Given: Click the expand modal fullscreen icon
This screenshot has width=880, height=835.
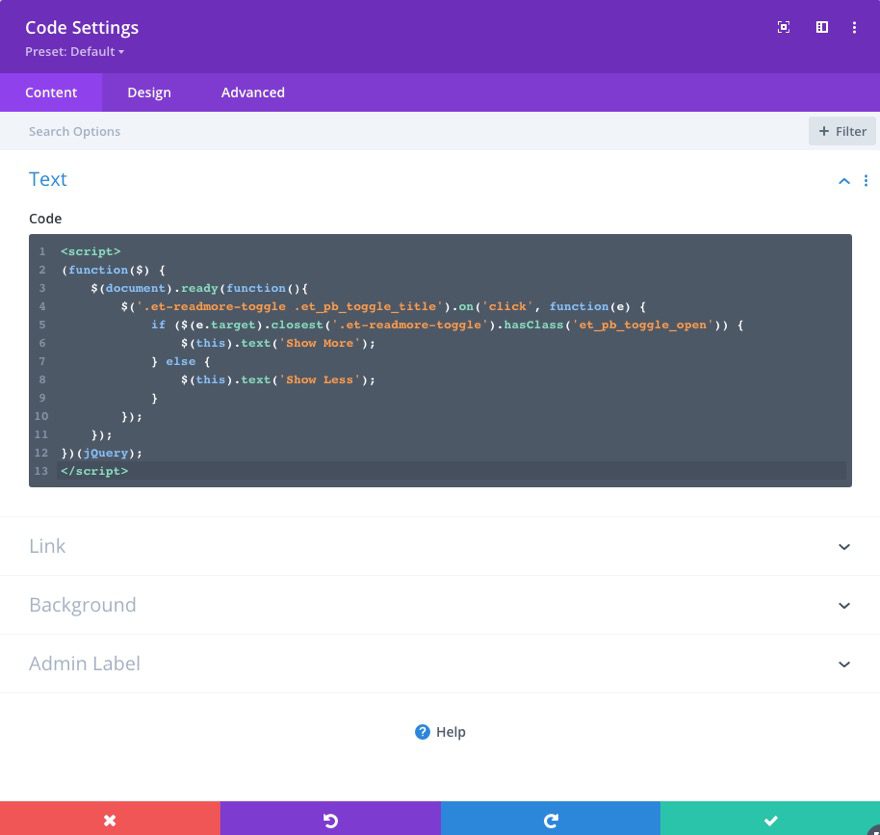Looking at the screenshot, I should [783, 27].
